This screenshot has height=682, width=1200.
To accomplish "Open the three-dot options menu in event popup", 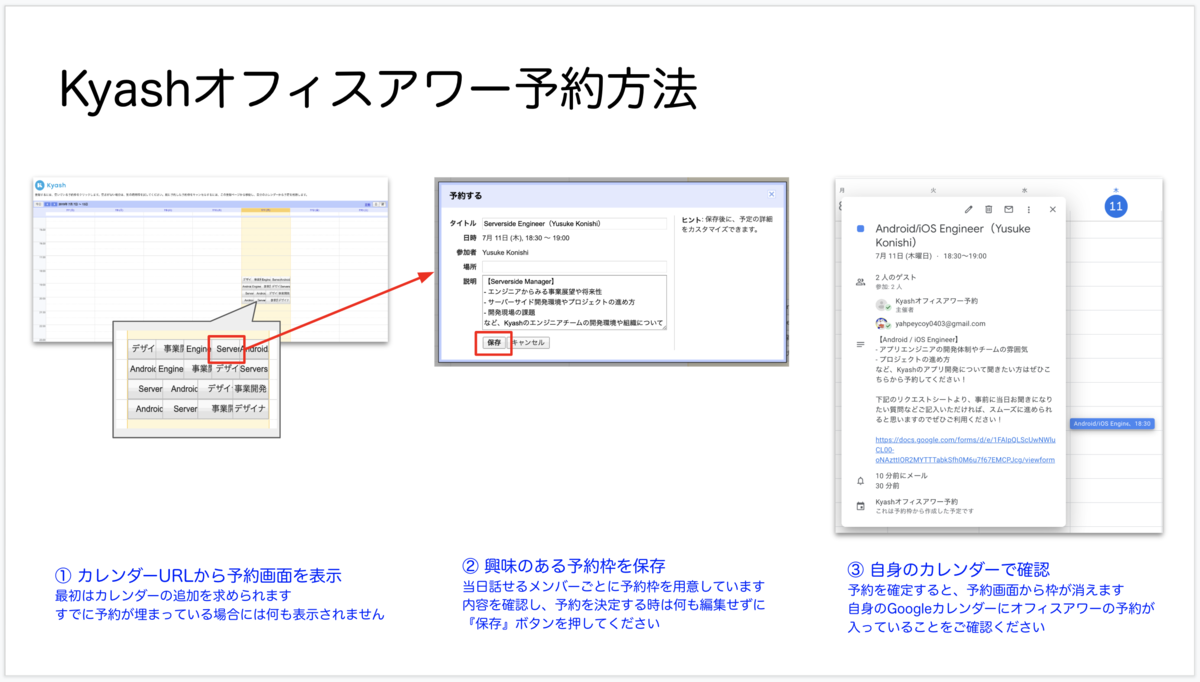I will [x=1029, y=209].
